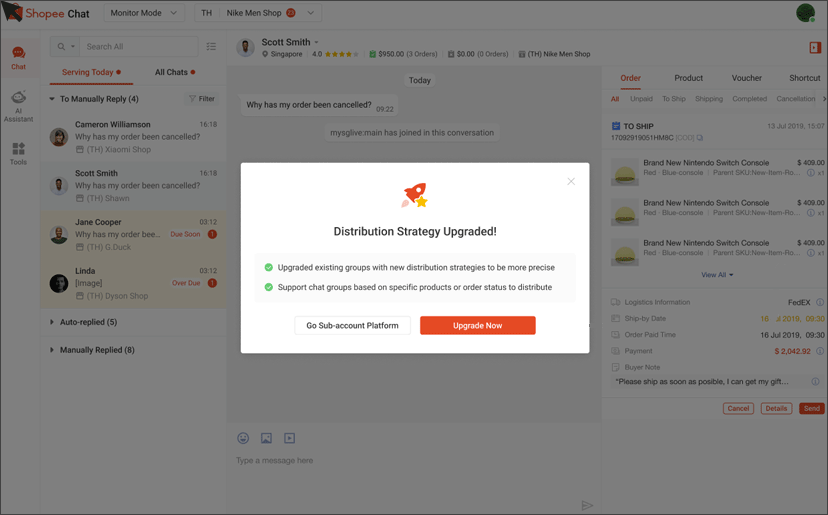Focus the Search All input field
828x515 pixels.
tap(139, 46)
